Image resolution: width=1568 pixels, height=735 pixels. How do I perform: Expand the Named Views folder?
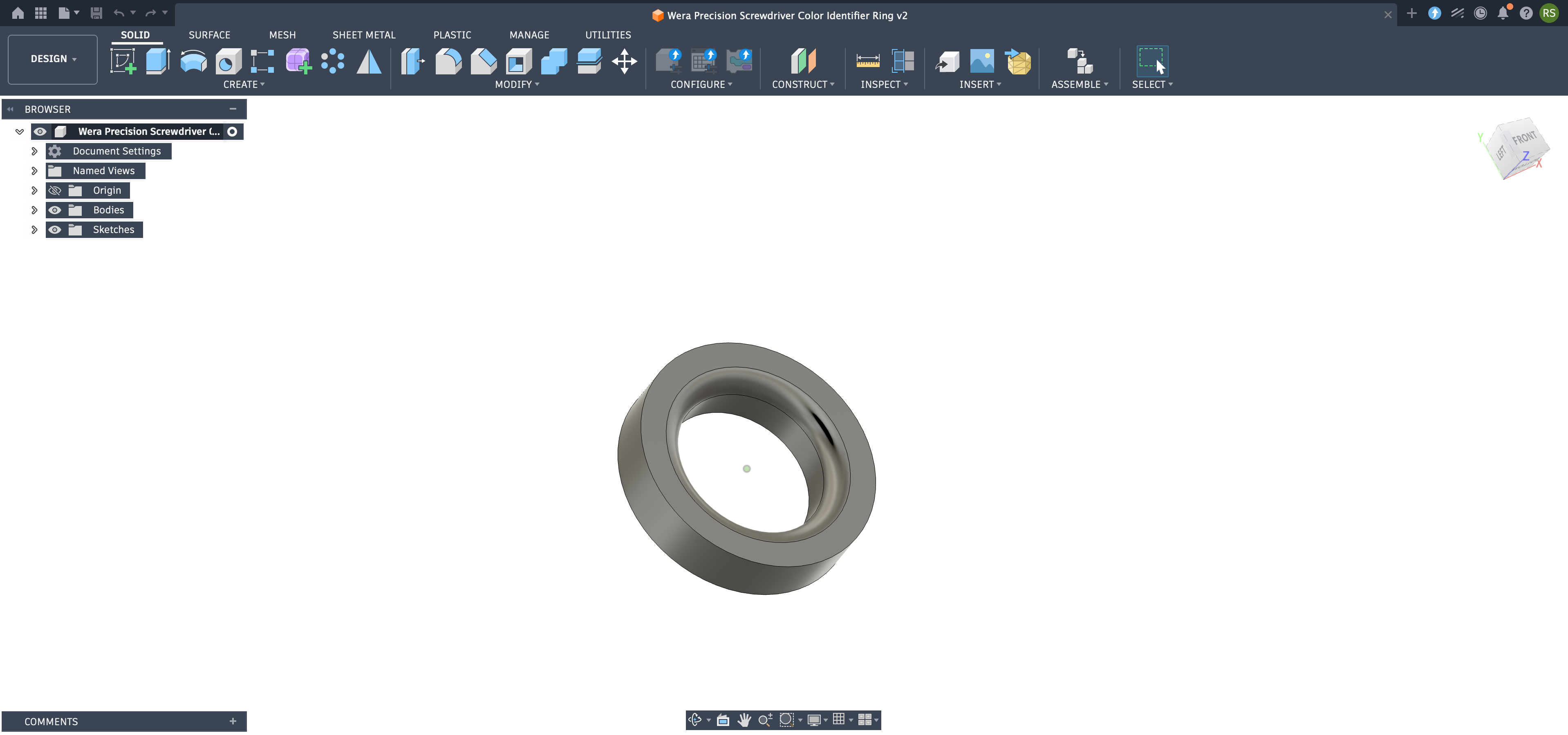pyautogui.click(x=34, y=170)
